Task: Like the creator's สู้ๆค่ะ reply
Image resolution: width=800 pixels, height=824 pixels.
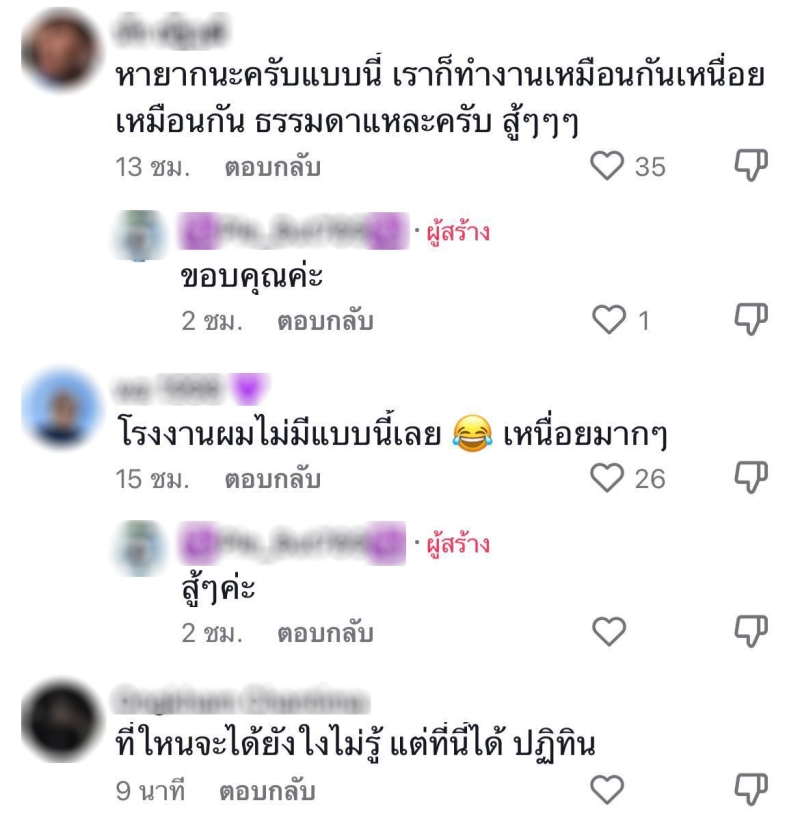Action: pos(609,631)
